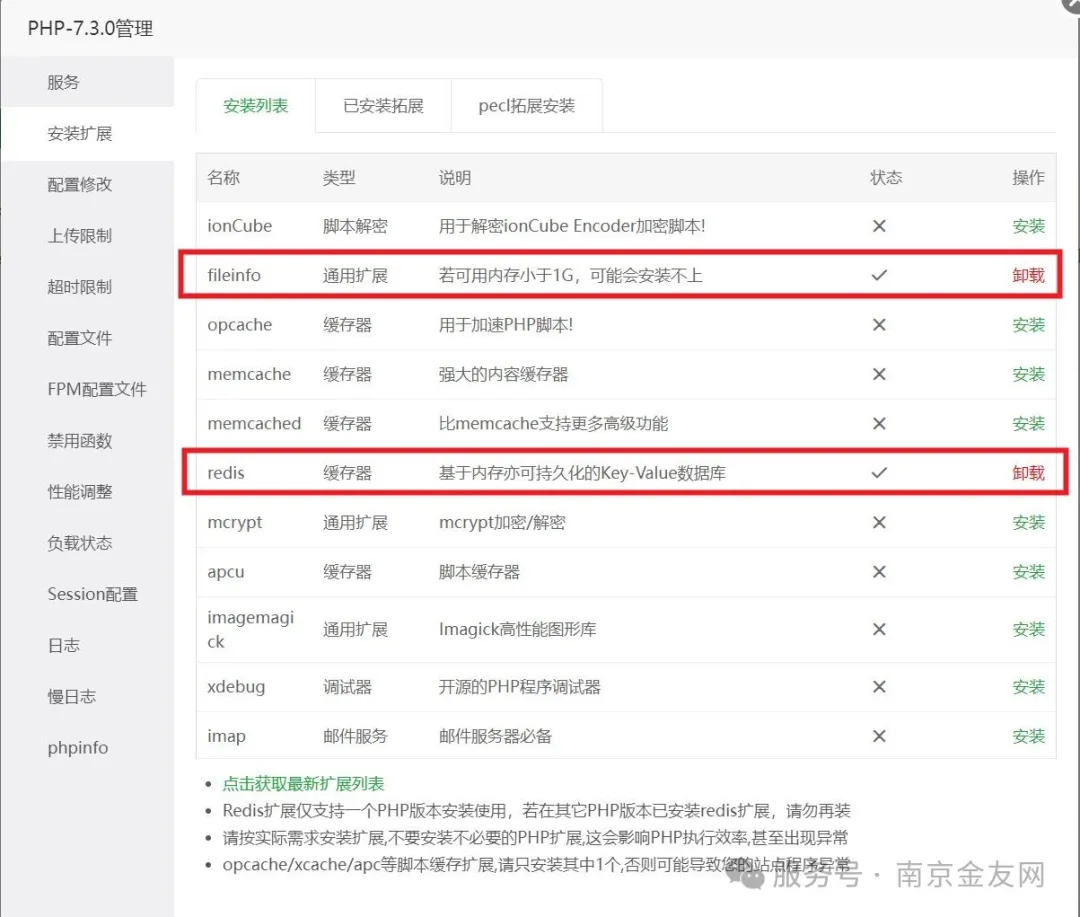Click the 邮件服务 type cell
1080x917 pixels.
[355, 736]
